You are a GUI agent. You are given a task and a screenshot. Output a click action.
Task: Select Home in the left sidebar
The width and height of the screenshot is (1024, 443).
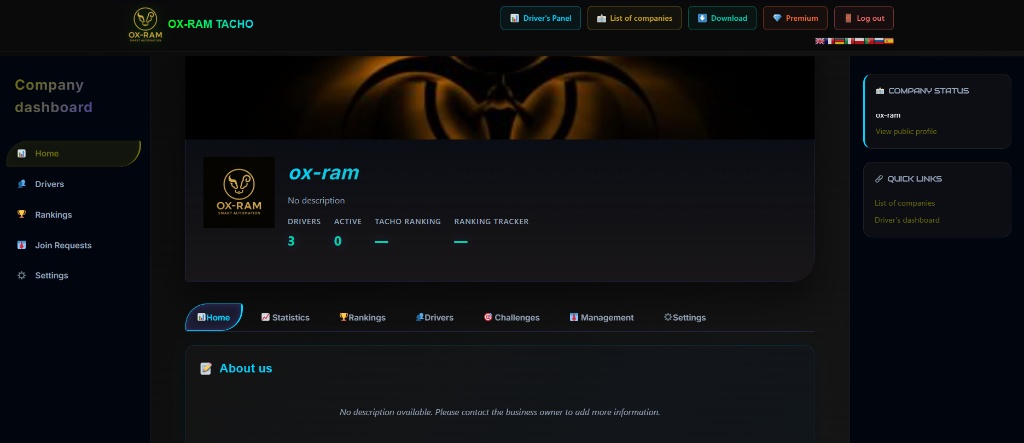(x=73, y=154)
